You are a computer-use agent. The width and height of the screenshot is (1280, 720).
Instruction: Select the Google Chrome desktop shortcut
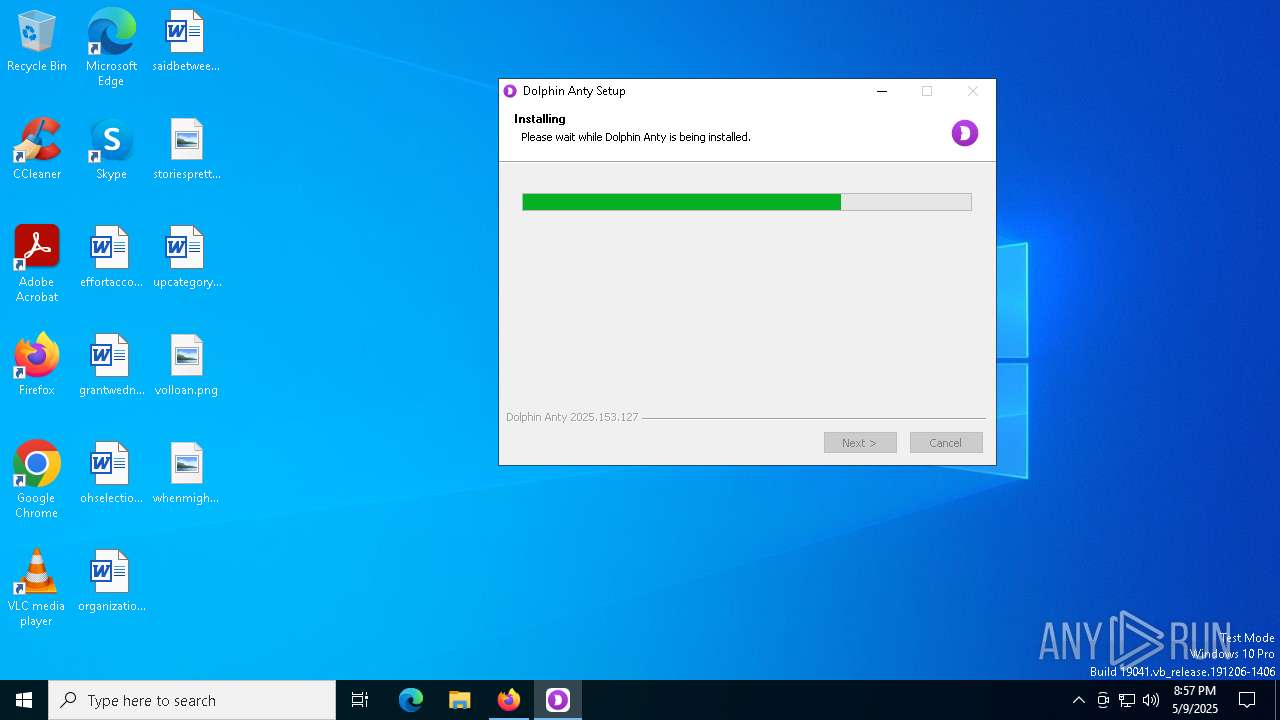pyautogui.click(x=37, y=480)
